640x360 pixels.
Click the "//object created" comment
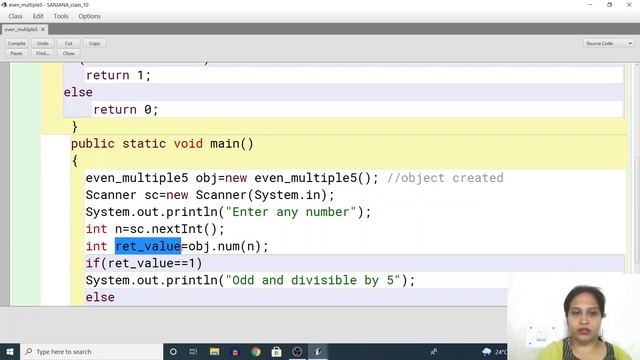tap(445, 178)
